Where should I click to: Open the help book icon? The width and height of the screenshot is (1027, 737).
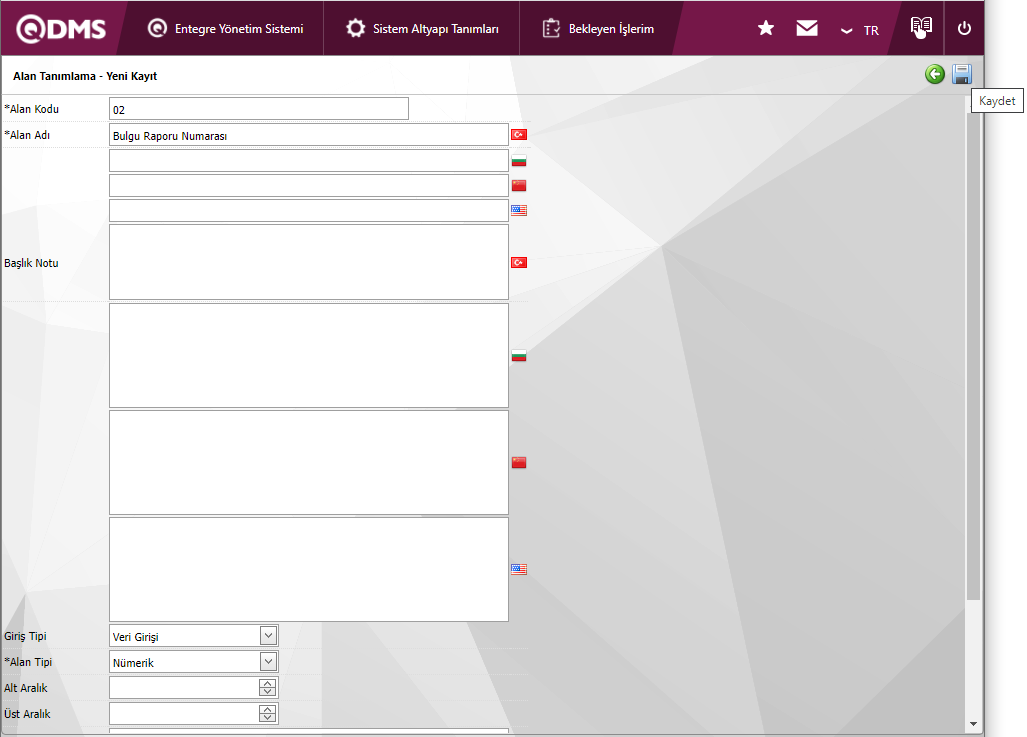(x=921, y=28)
